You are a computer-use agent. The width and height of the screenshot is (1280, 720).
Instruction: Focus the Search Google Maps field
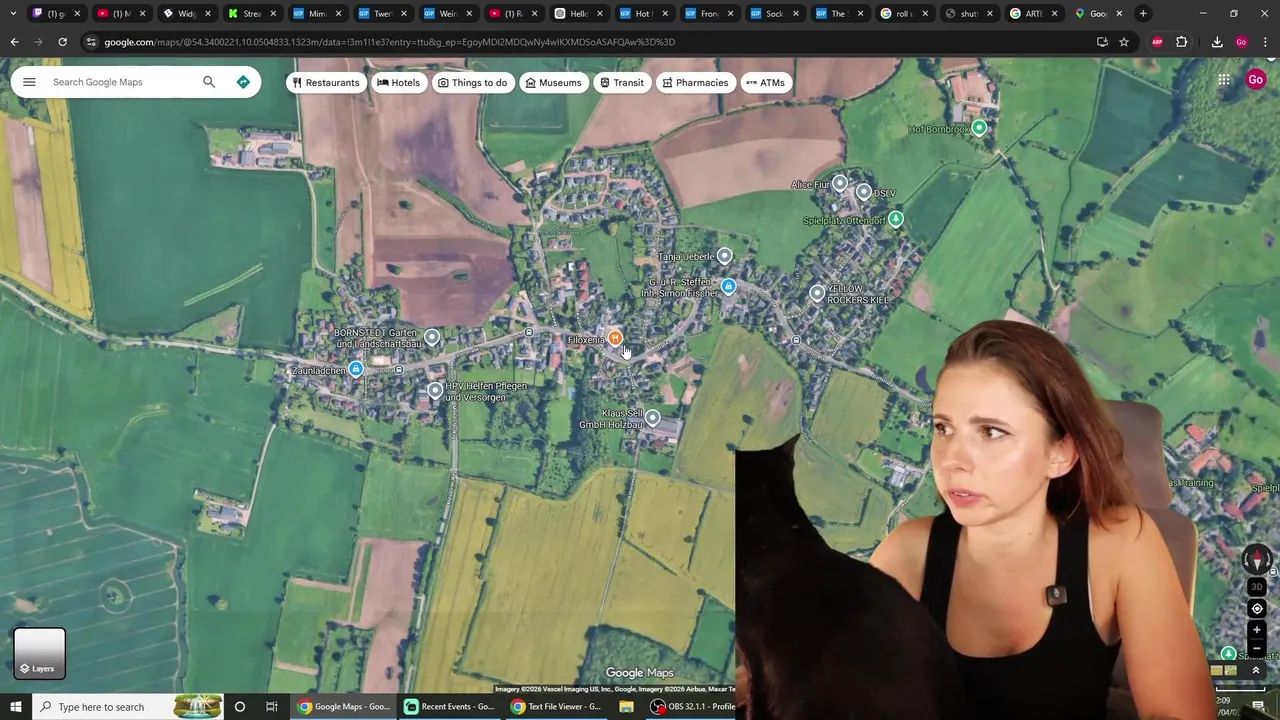click(x=120, y=82)
